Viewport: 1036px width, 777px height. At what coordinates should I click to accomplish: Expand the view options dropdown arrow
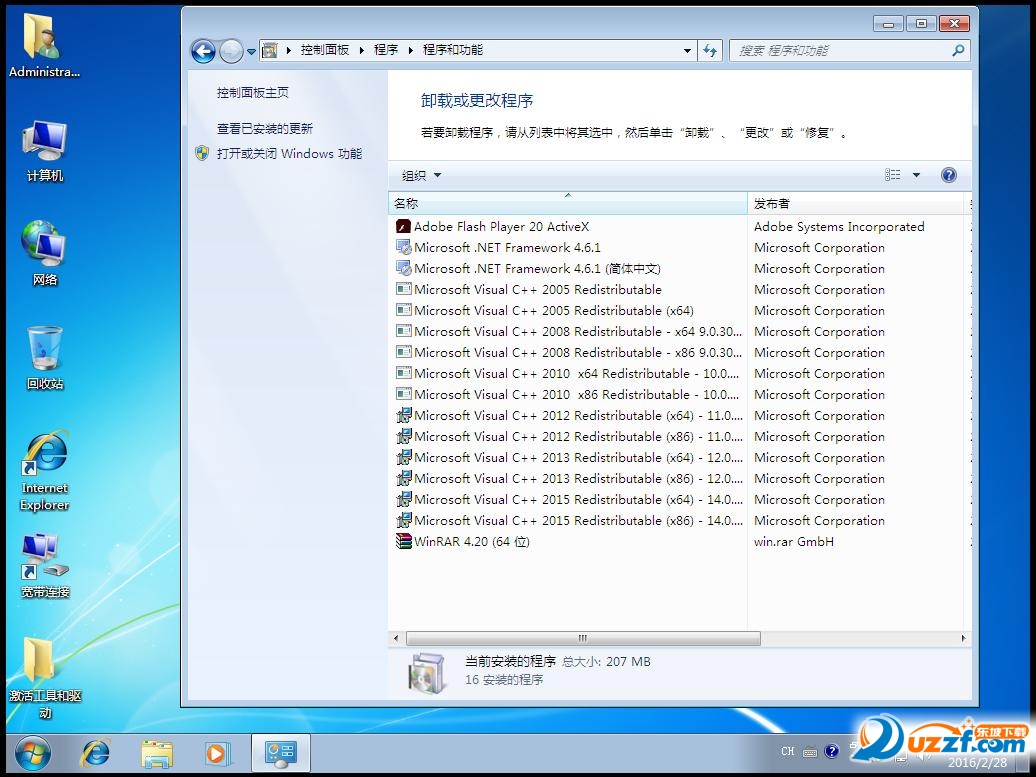(x=916, y=175)
